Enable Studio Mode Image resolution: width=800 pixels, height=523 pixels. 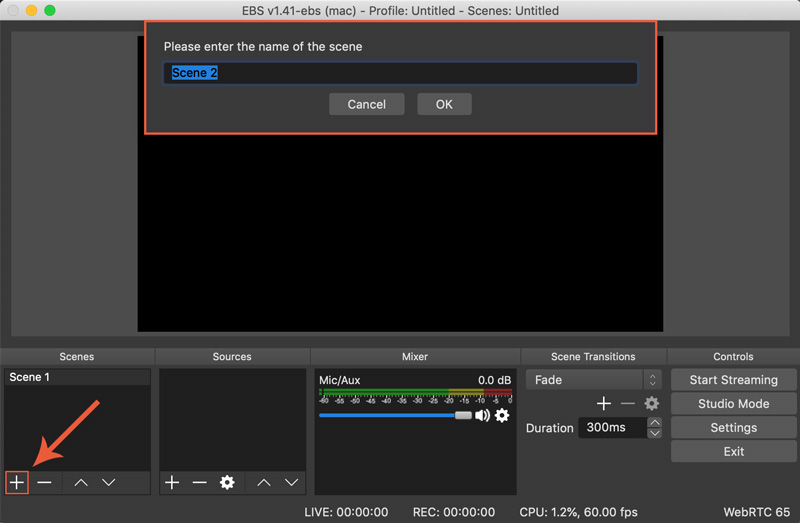(733, 404)
